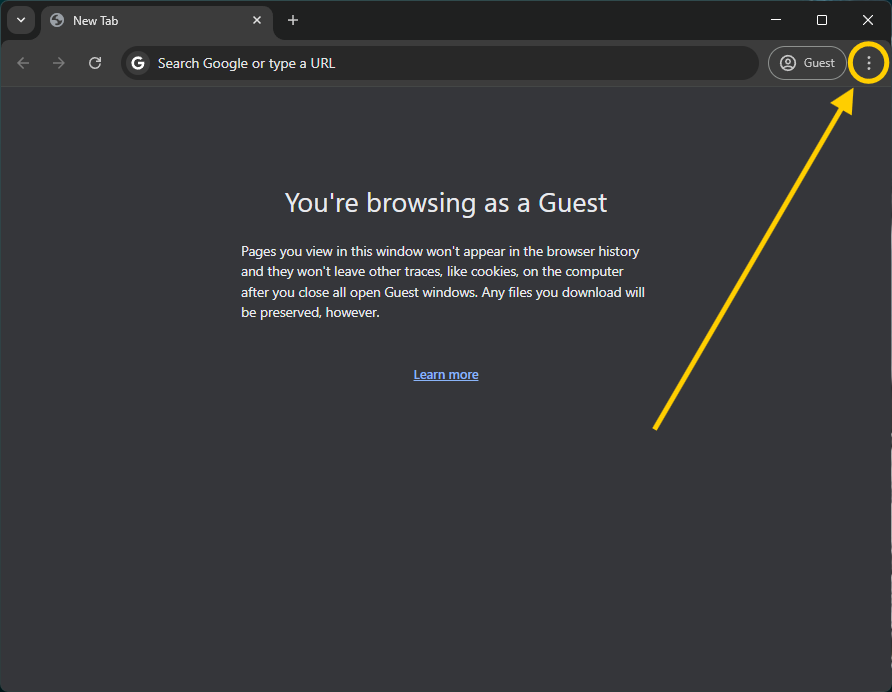Maximize the Chrome window
Screen dimensions: 892x692
coord(822,20)
